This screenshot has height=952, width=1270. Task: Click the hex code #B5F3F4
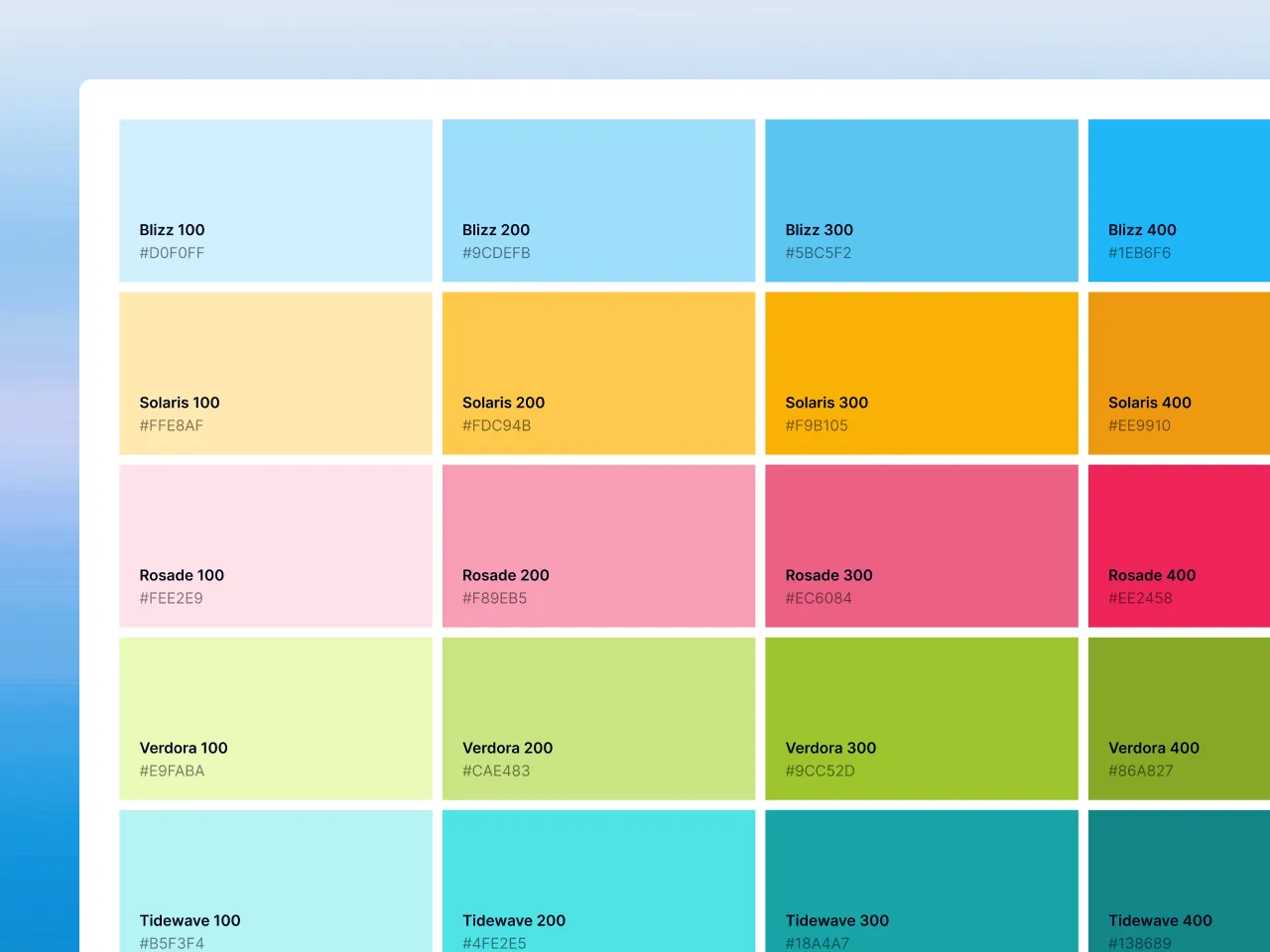click(x=172, y=943)
